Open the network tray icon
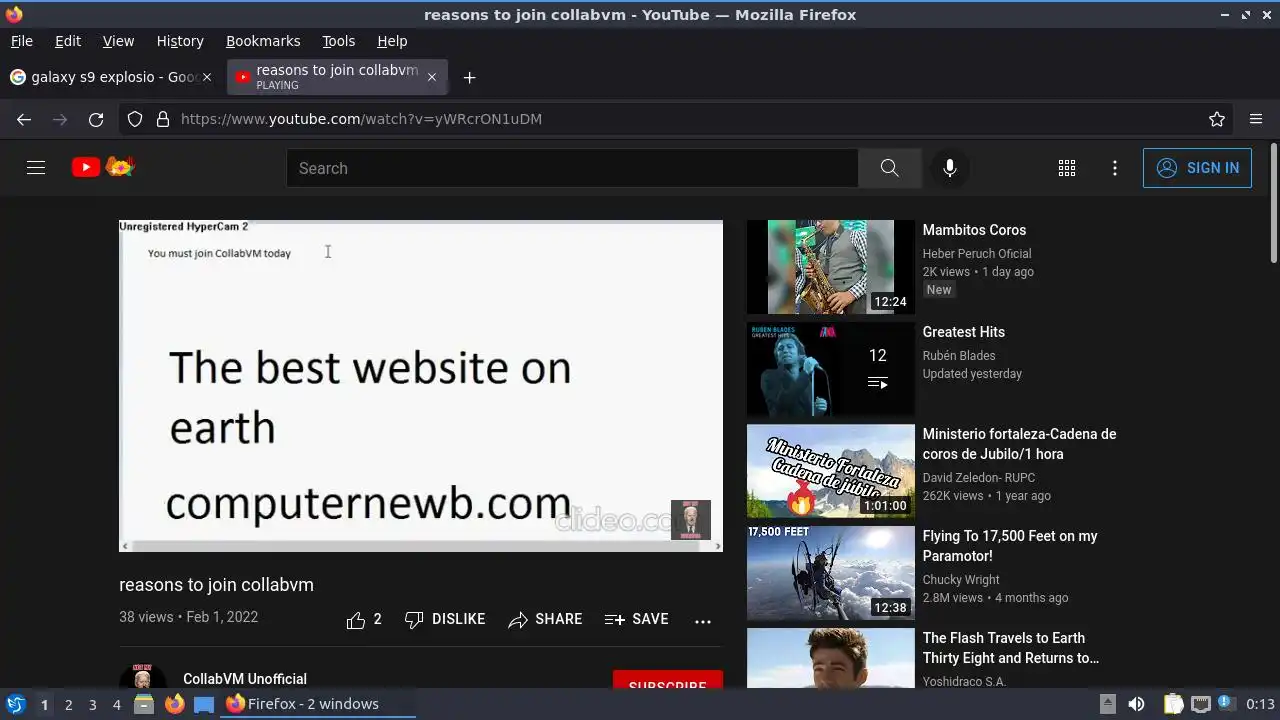Screen dimensions: 1280x720 [x=1201, y=704]
